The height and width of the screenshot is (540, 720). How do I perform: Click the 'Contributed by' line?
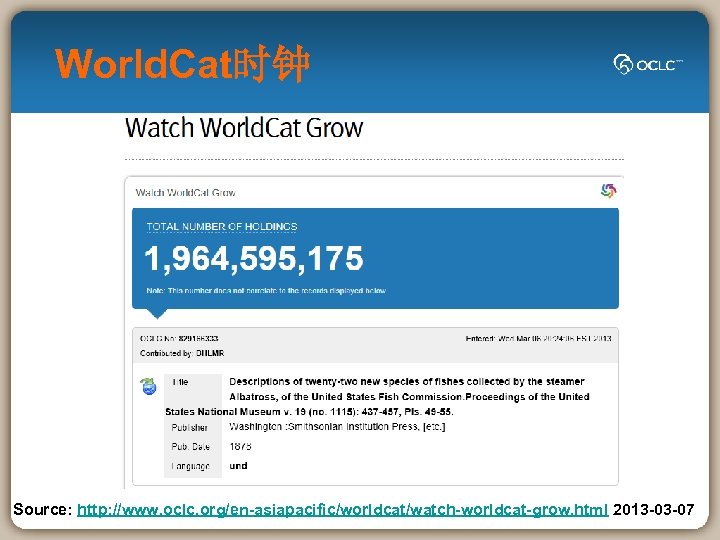point(182,353)
